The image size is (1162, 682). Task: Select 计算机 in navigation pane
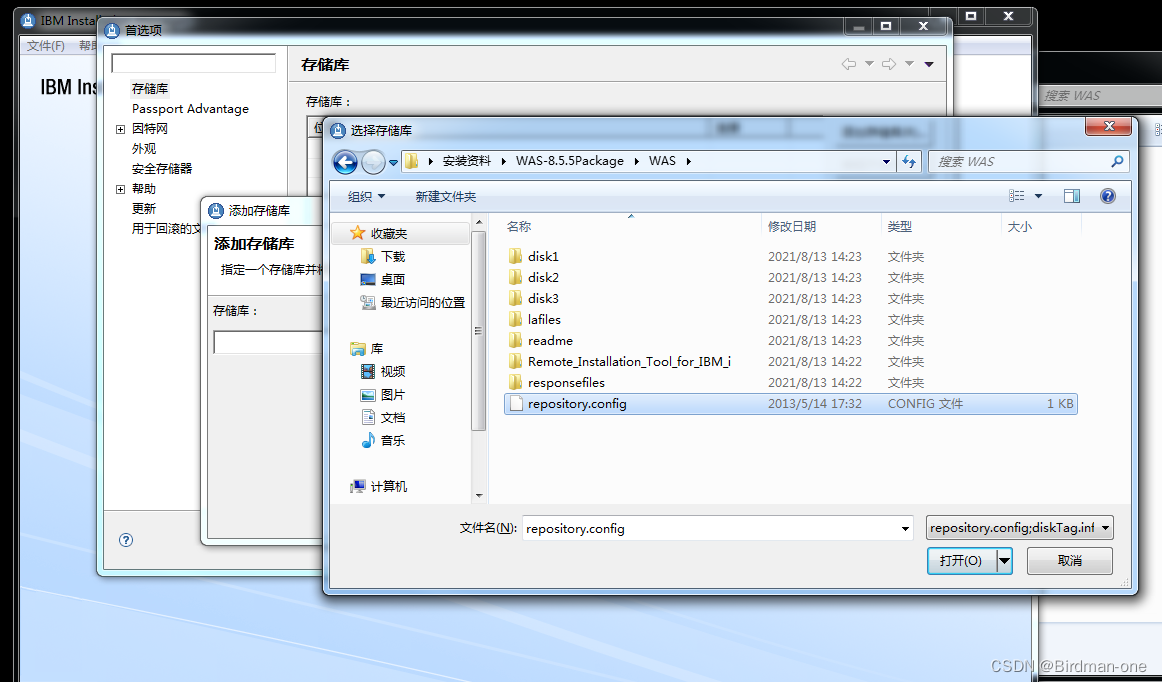pyautogui.click(x=388, y=487)
